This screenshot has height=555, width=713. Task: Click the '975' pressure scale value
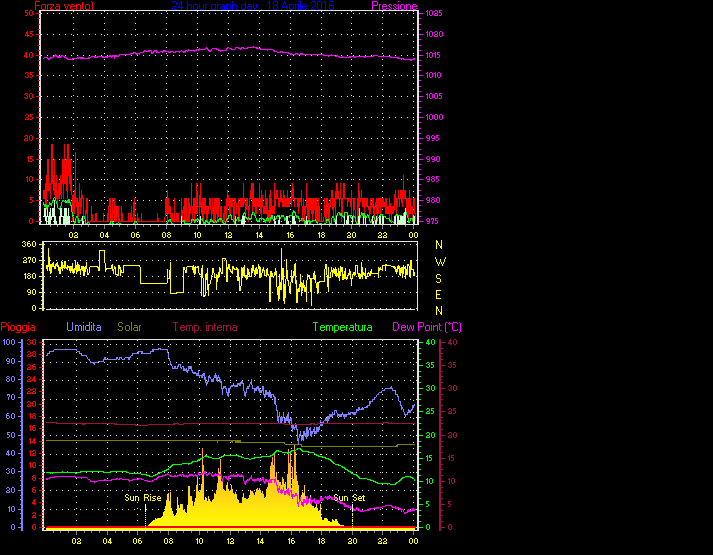[x=432, y=221]
